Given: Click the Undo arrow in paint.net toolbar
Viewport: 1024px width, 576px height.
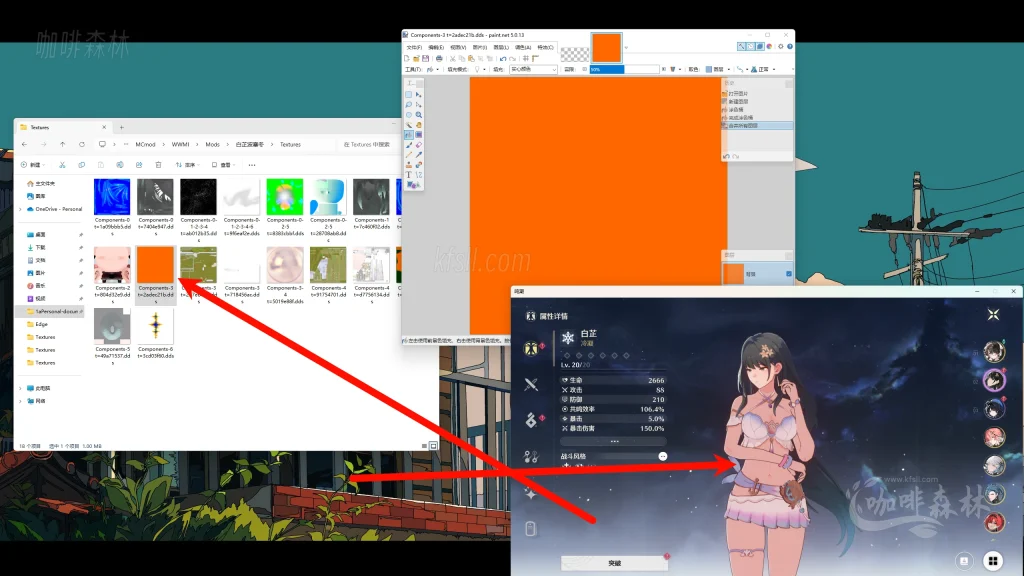Looking at the screenshot, I should pos(503,59).
